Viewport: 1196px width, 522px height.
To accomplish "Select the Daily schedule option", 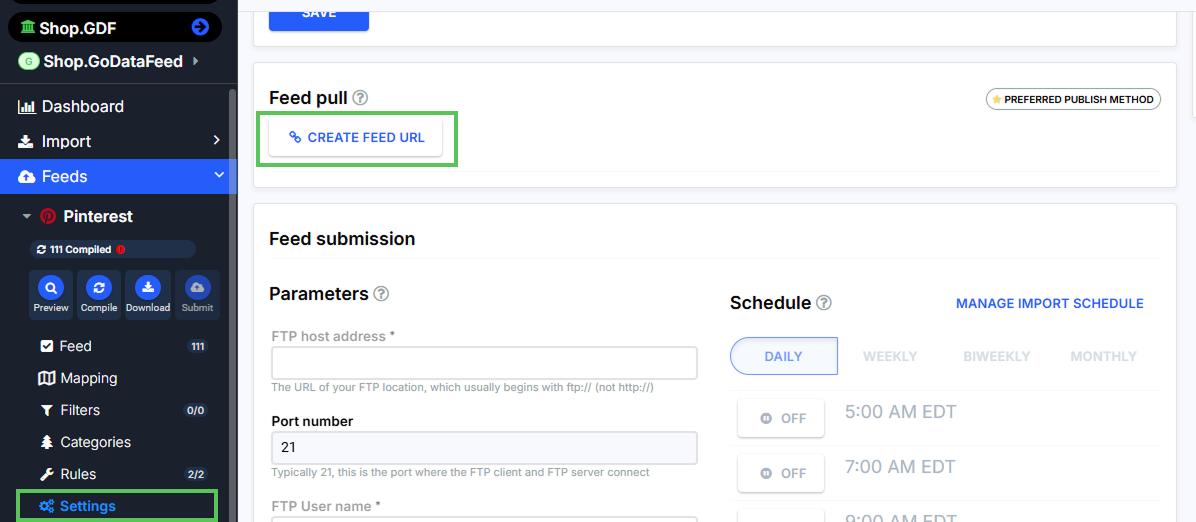I will pos(784,356).
